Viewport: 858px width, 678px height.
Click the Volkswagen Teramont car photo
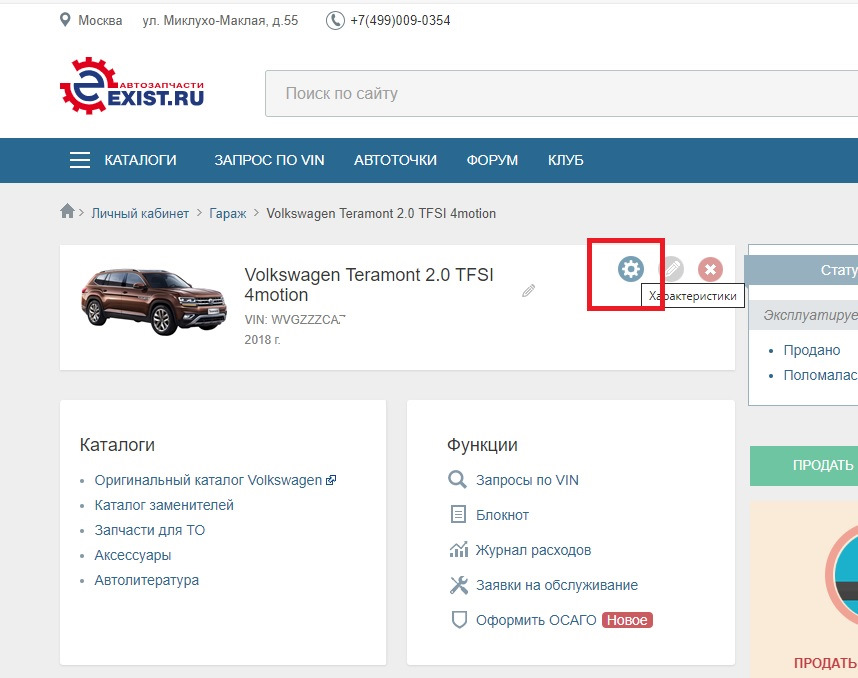(x=153, y=301)
